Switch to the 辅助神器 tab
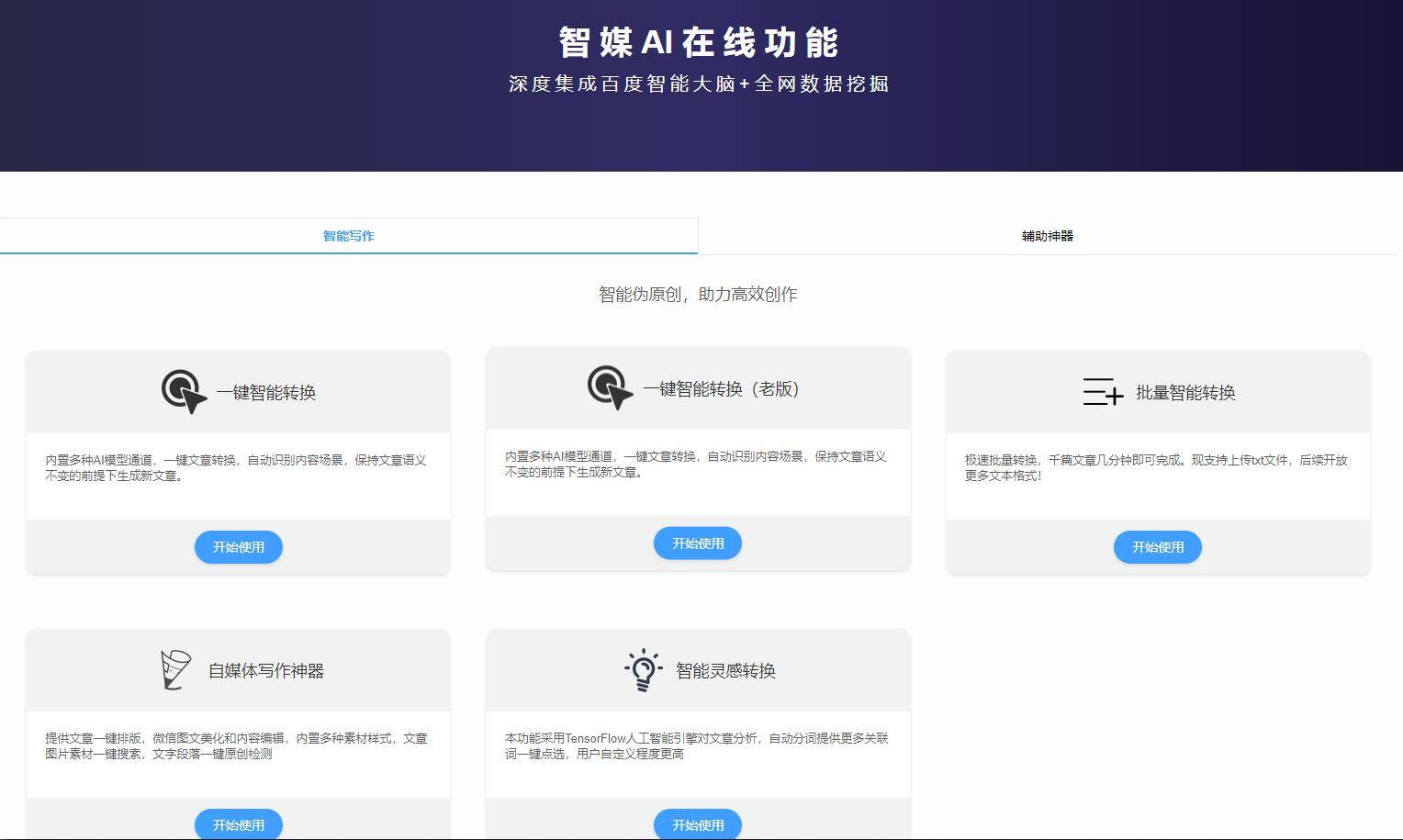Viewport: 1403px width, 840px height. [1048, 236]
